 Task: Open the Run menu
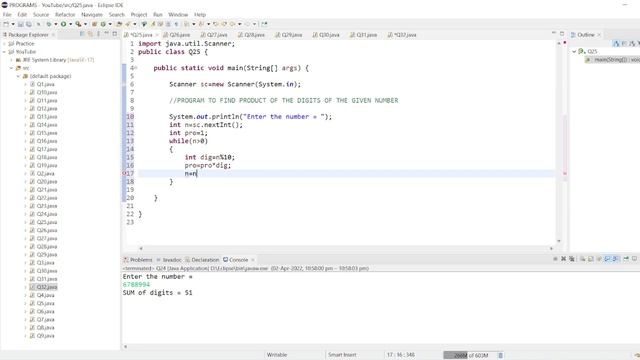pos(158,14)
